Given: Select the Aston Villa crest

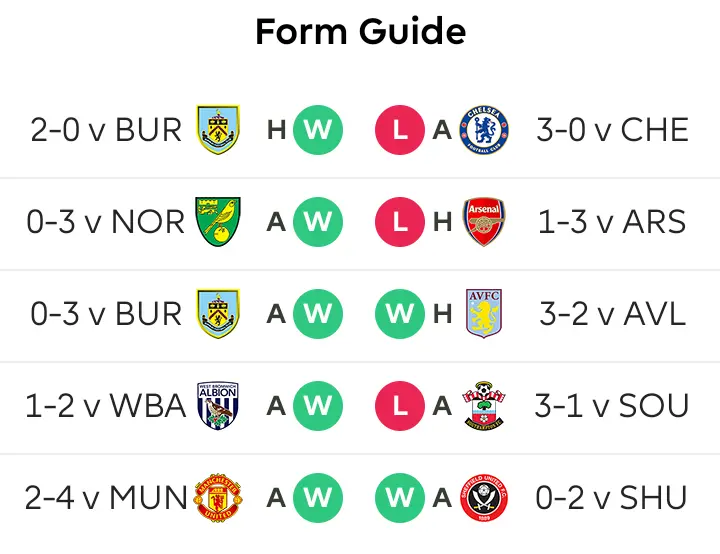Looking at the screenshot, I should pos(484,314).
